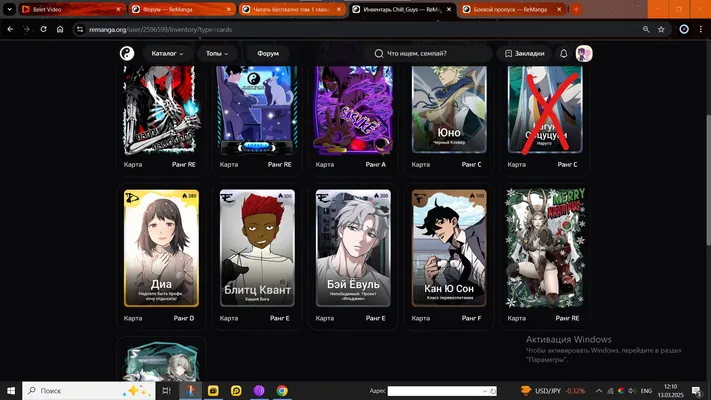The height and width of the screenshot is (400, 711).
Task: Open the skeleton card with Ранг RE
Action: [x=161, y=109]
